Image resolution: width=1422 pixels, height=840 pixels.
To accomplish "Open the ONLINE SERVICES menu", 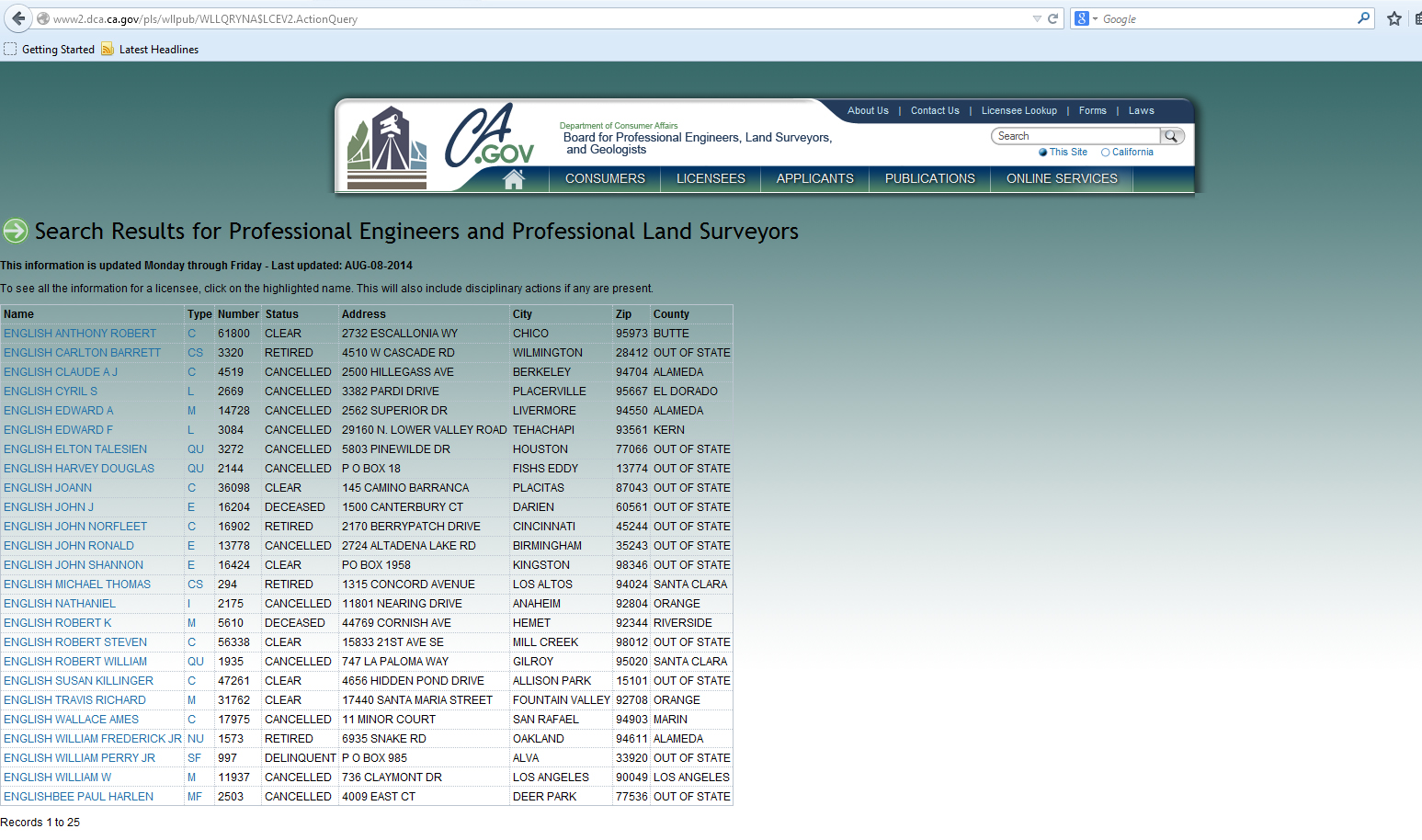I will 1062,179.
